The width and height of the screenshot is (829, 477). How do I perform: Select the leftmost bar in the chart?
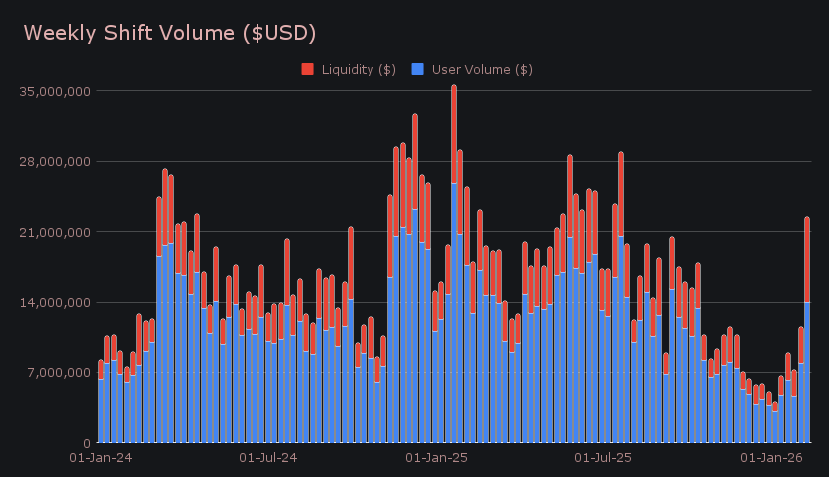[x=101, y=410]
